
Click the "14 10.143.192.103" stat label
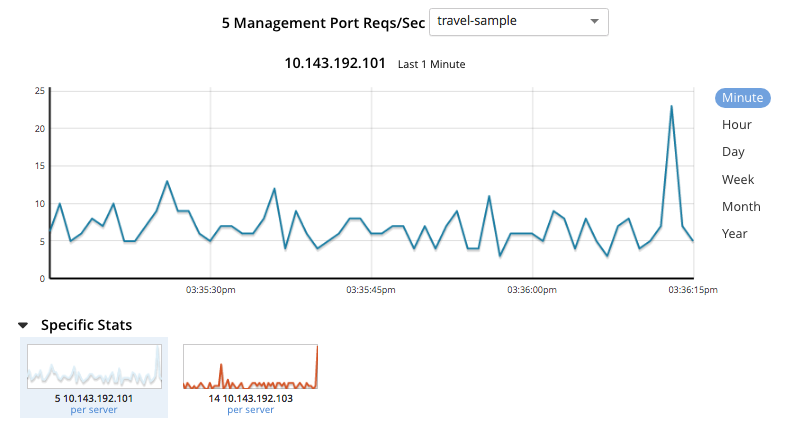click(x=250, y=398)
